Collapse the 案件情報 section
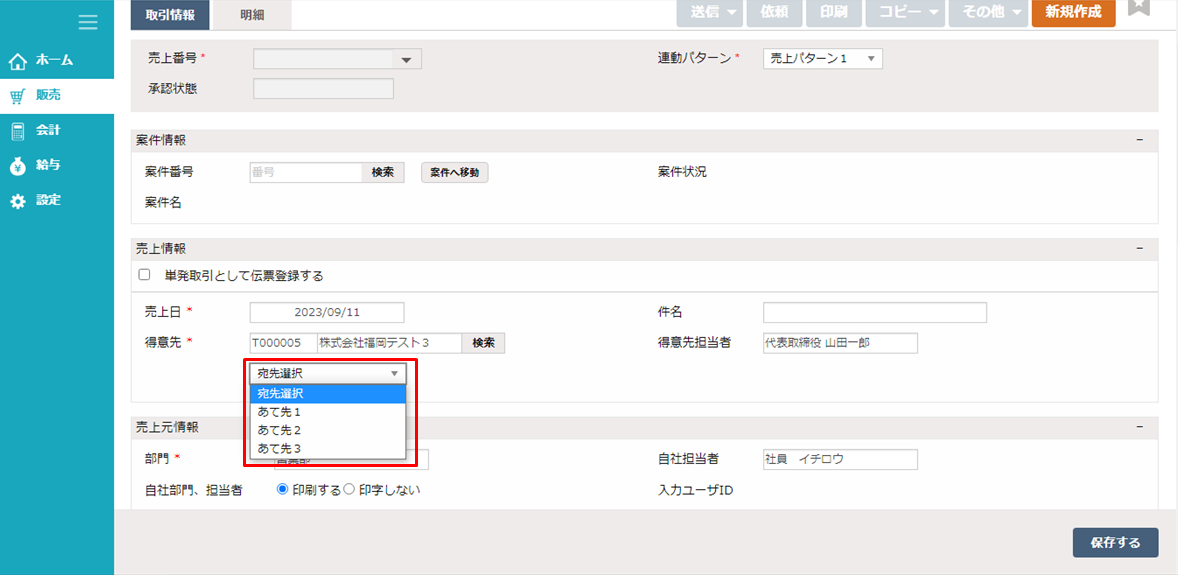The width and height of the screenshot is (1178, 575). [x=1139, y=140]
